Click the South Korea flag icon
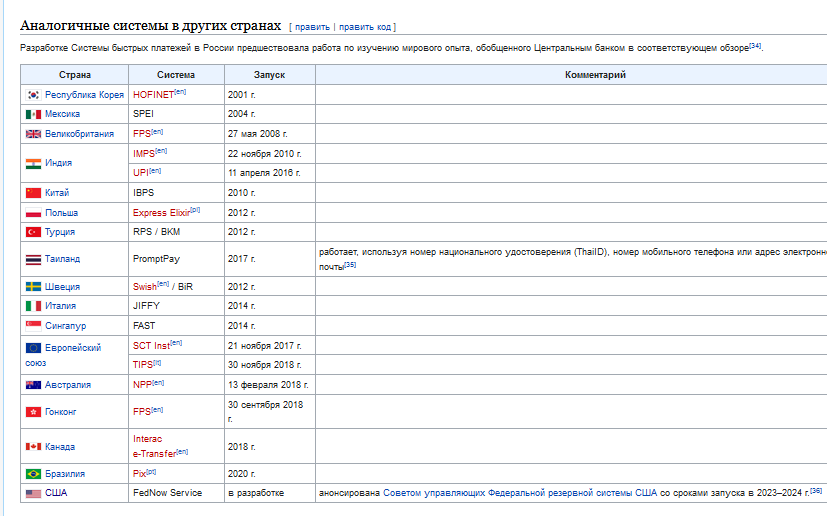Screen dimensions: 827x516 click(x=33, y=95)
